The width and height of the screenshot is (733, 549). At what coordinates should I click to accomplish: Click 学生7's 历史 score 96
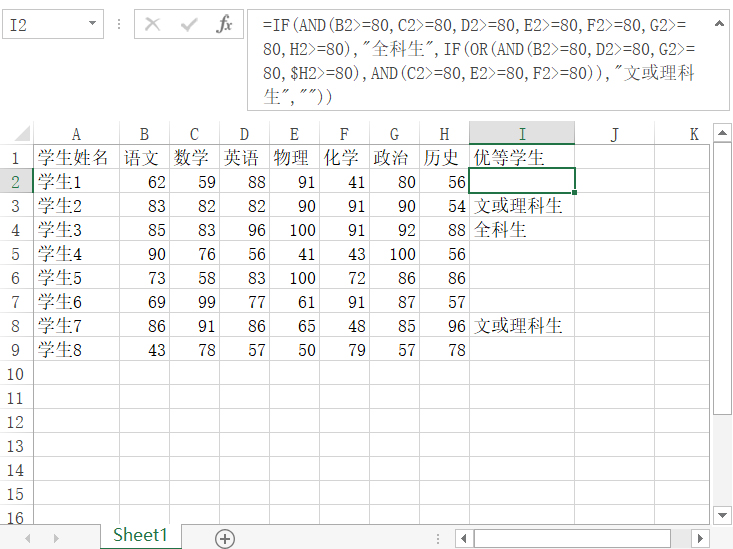445,325
